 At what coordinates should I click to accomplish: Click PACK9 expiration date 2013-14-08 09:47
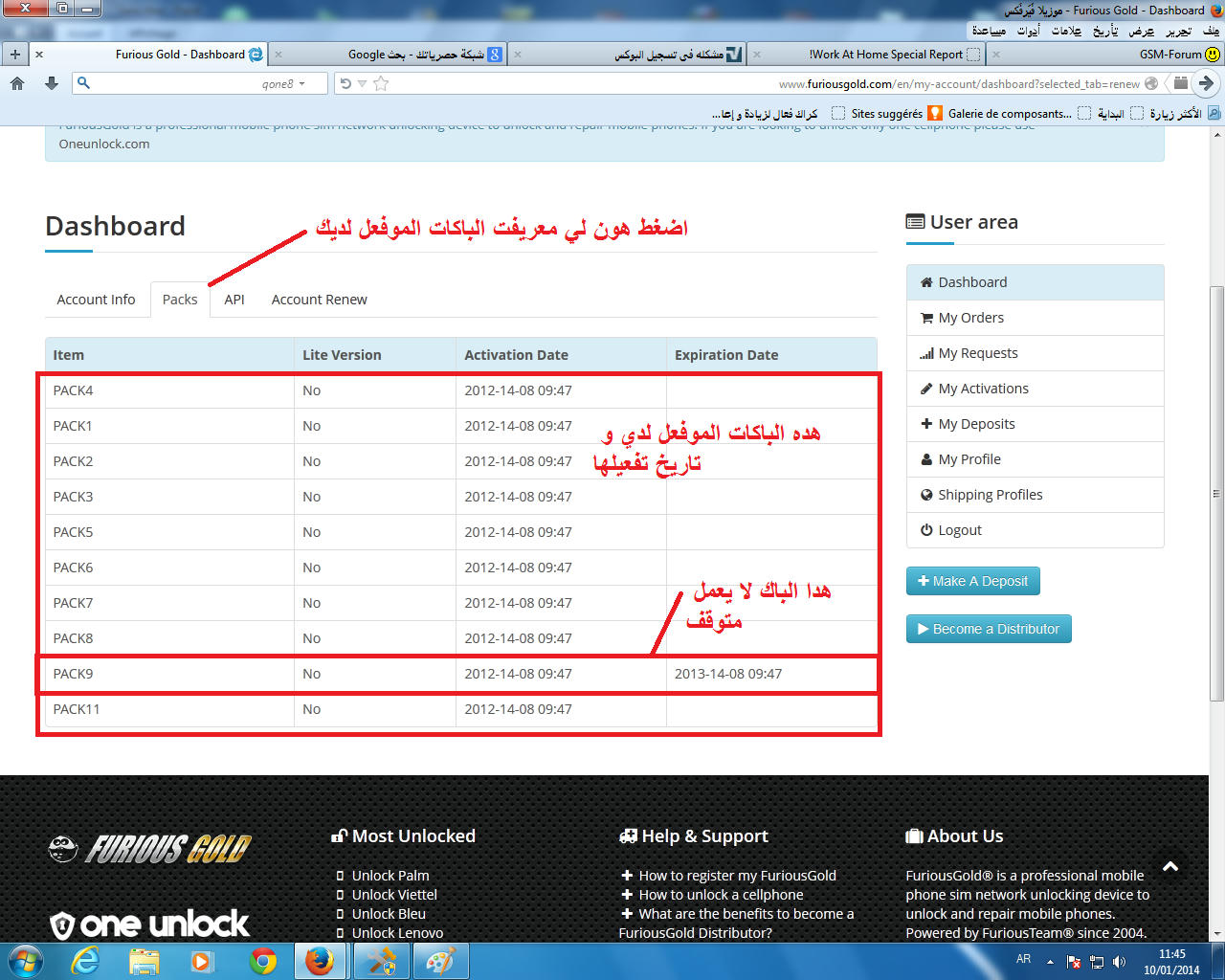728,674
